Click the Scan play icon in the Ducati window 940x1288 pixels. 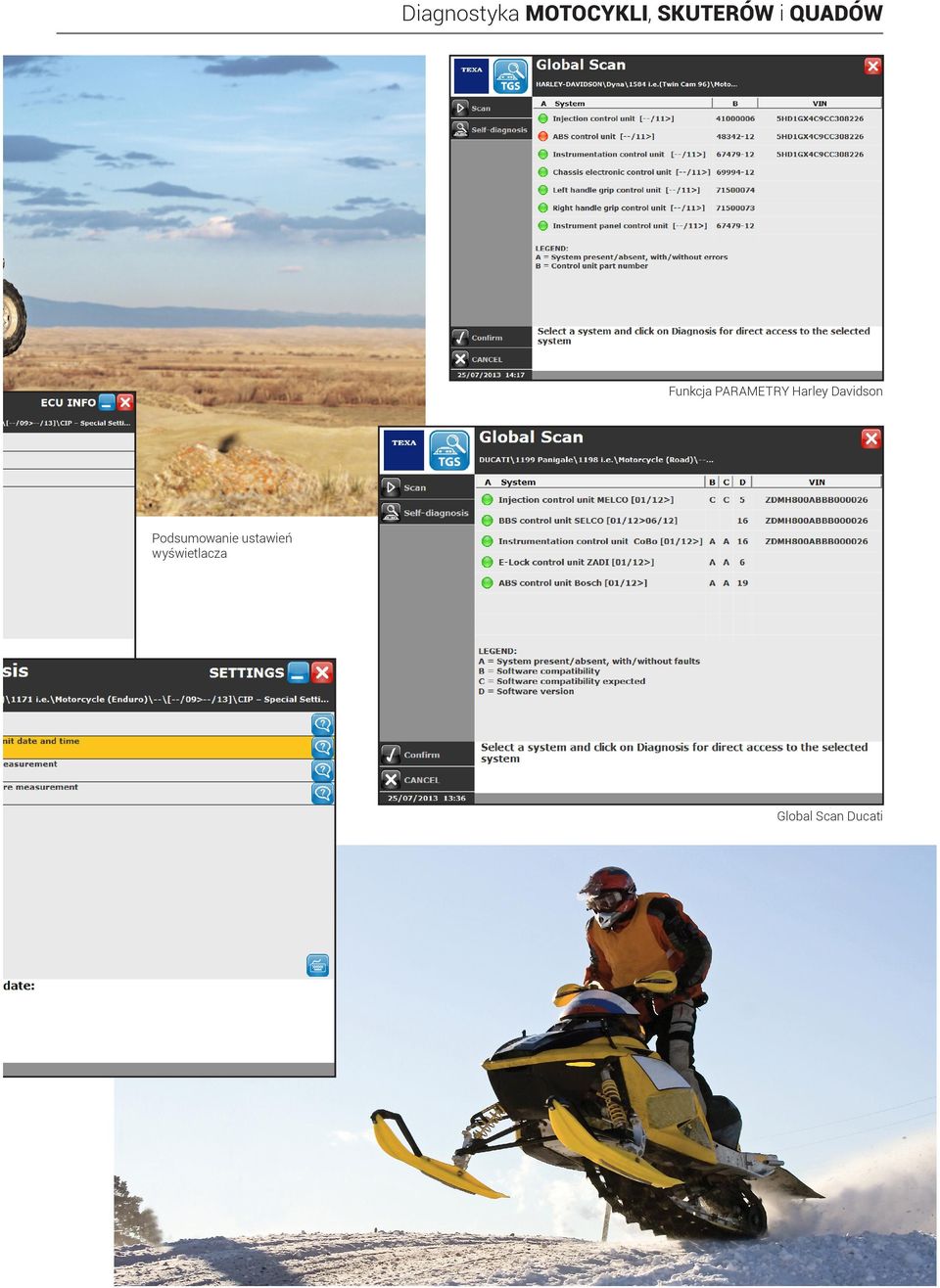coord(391,486)
